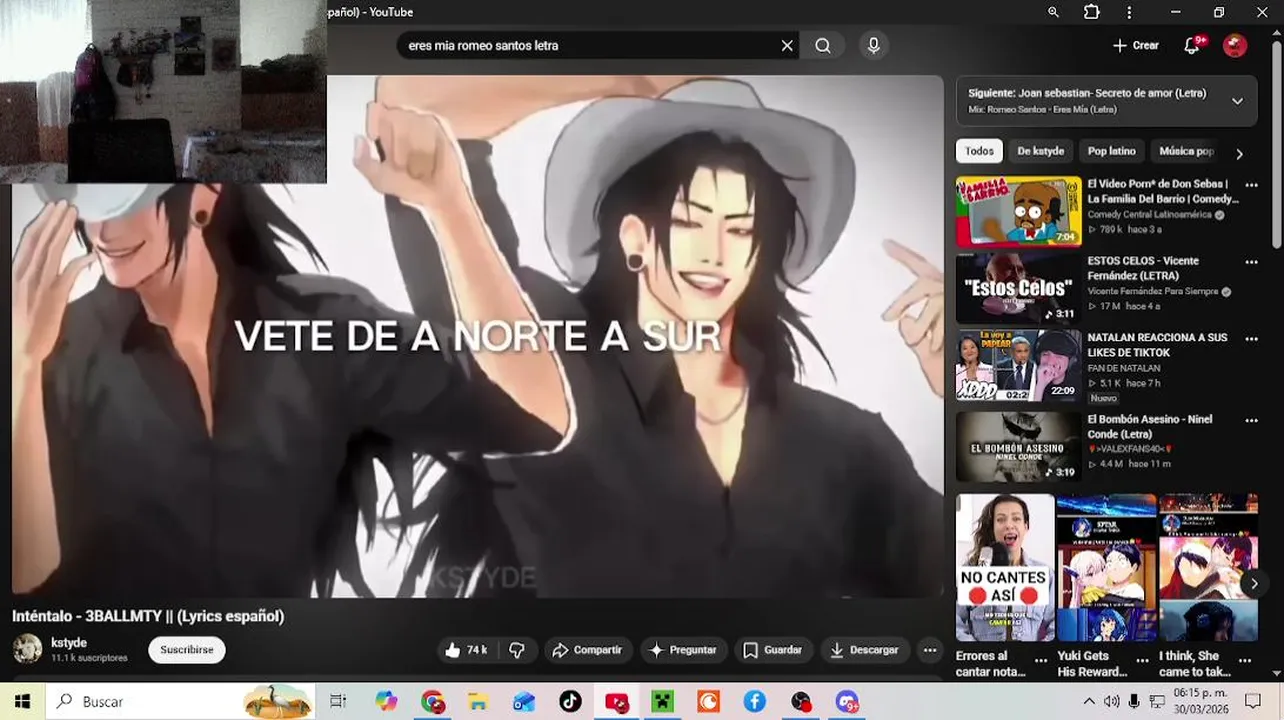The image size is (1284, 720).
Task: Open Chrome from the taskbar
Action: pos(432,702)
